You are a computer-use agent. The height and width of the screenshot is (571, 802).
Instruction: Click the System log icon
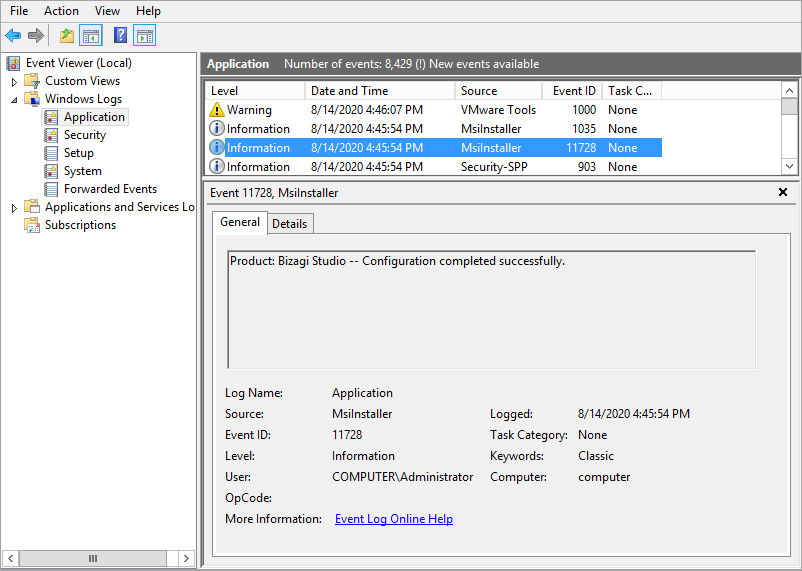click(51, 171)
